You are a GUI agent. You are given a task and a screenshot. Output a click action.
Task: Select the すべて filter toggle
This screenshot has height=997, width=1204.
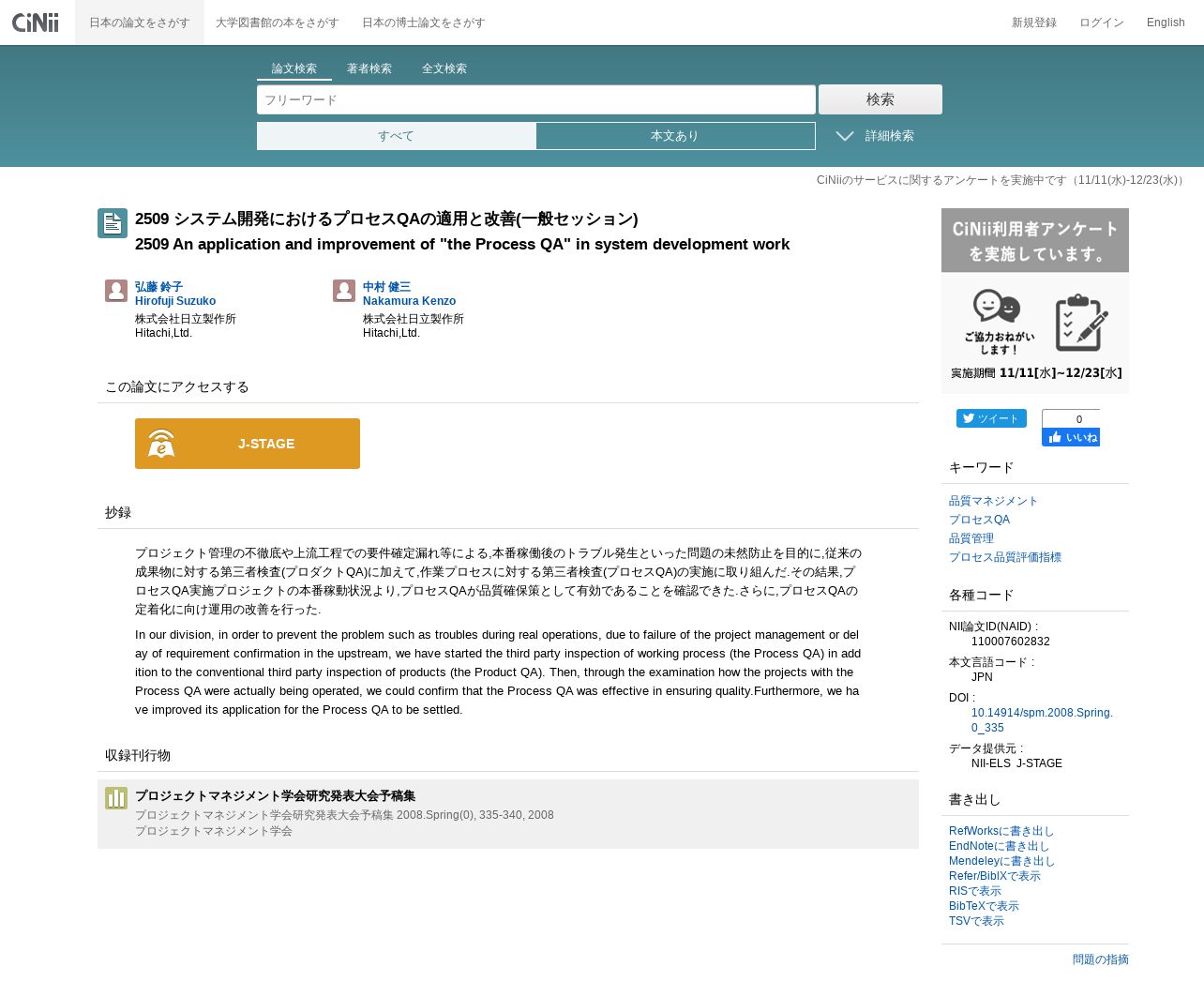coord(397,136)
